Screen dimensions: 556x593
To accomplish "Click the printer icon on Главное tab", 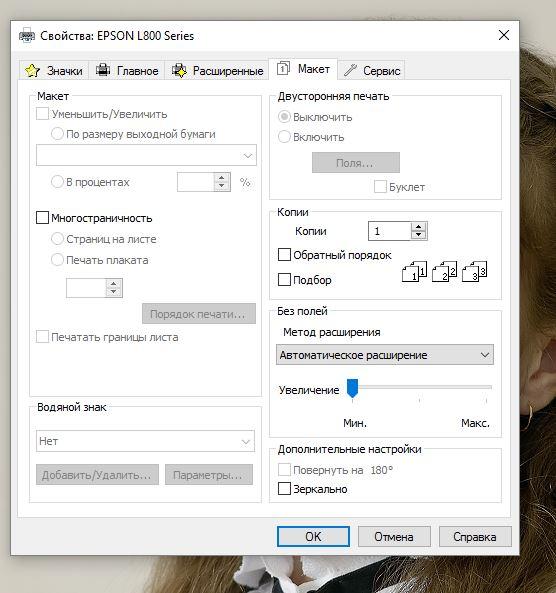I will [103, 70].
